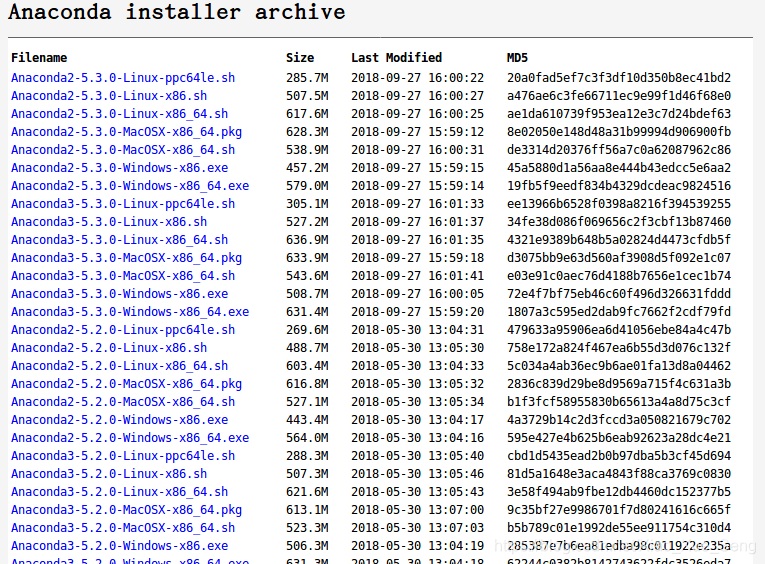Click Anaconda3-5.2.0-Windows-x86.exe link
This screenshot has width=765, height=564.
tap(120, 546)
